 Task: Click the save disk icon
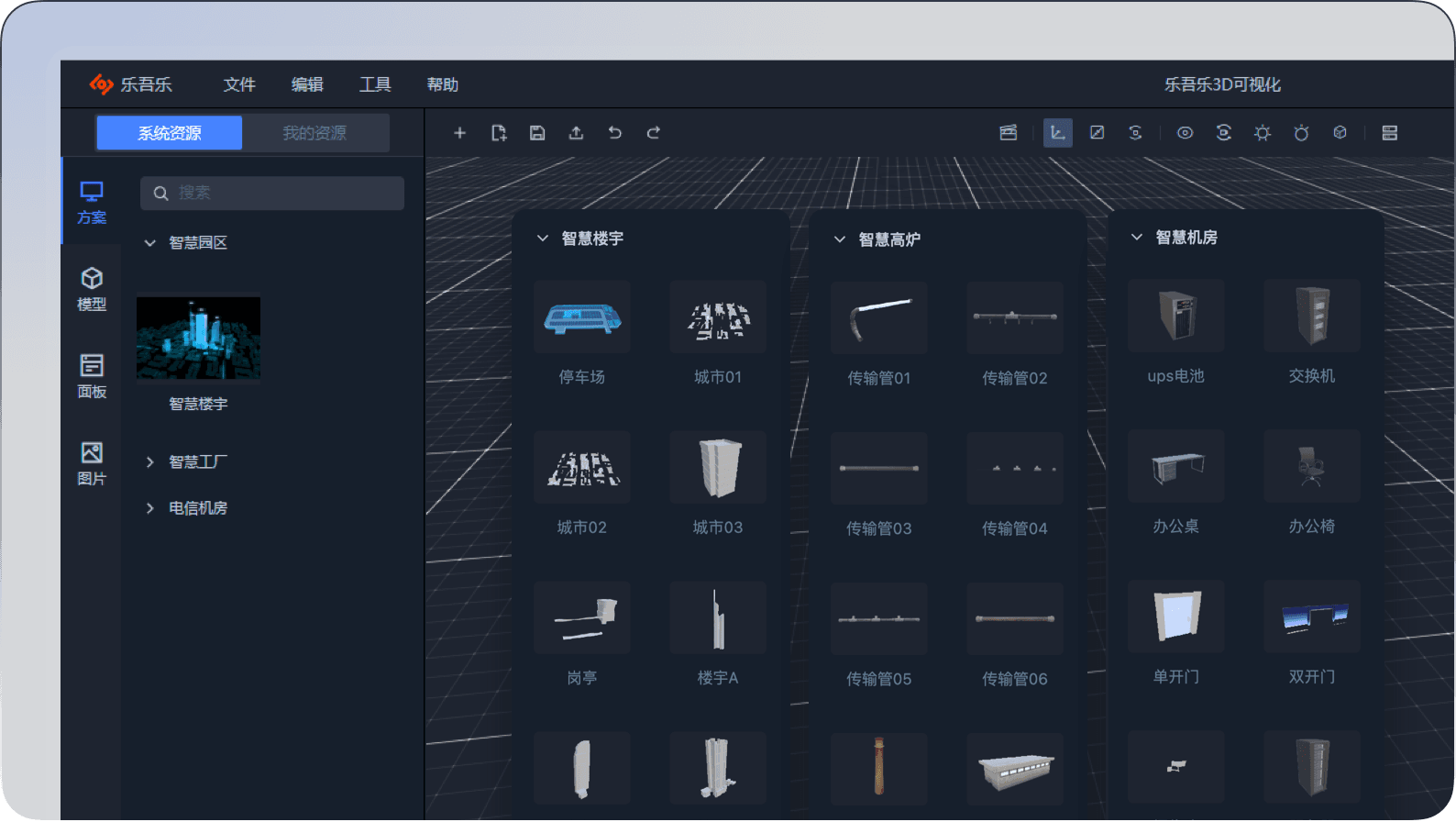(537, 133)
